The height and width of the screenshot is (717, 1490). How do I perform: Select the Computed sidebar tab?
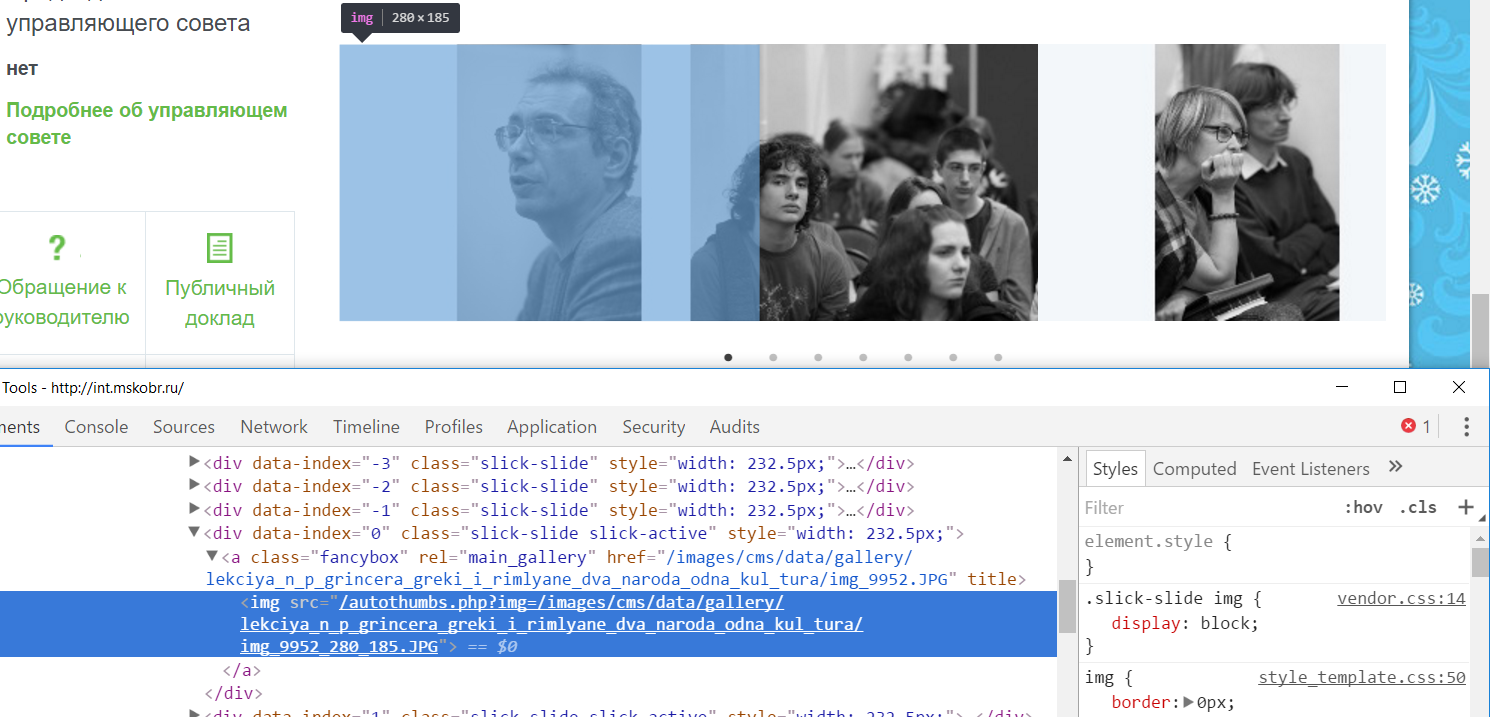tap(1195, 469)
